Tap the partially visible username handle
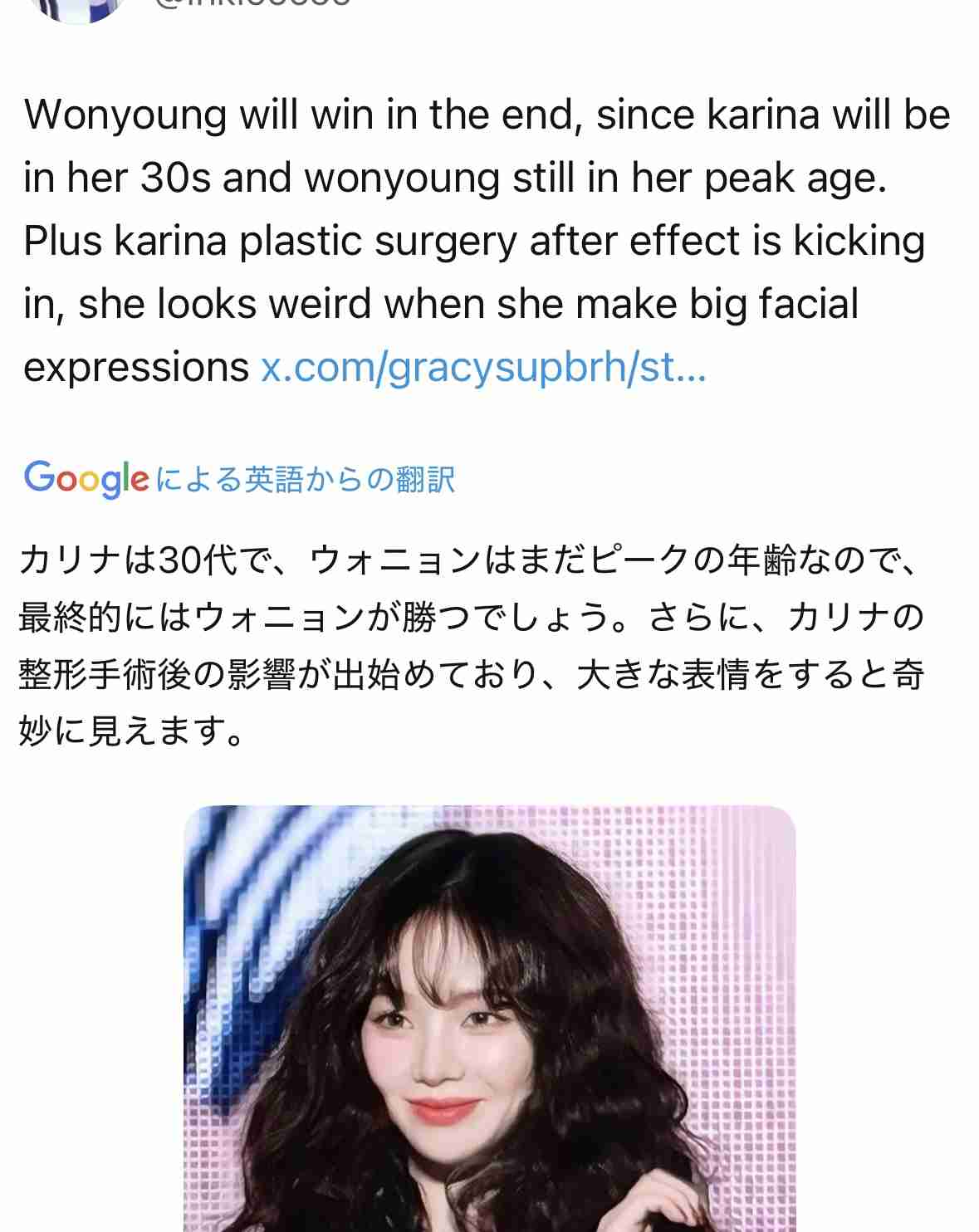 coord(252,3)
